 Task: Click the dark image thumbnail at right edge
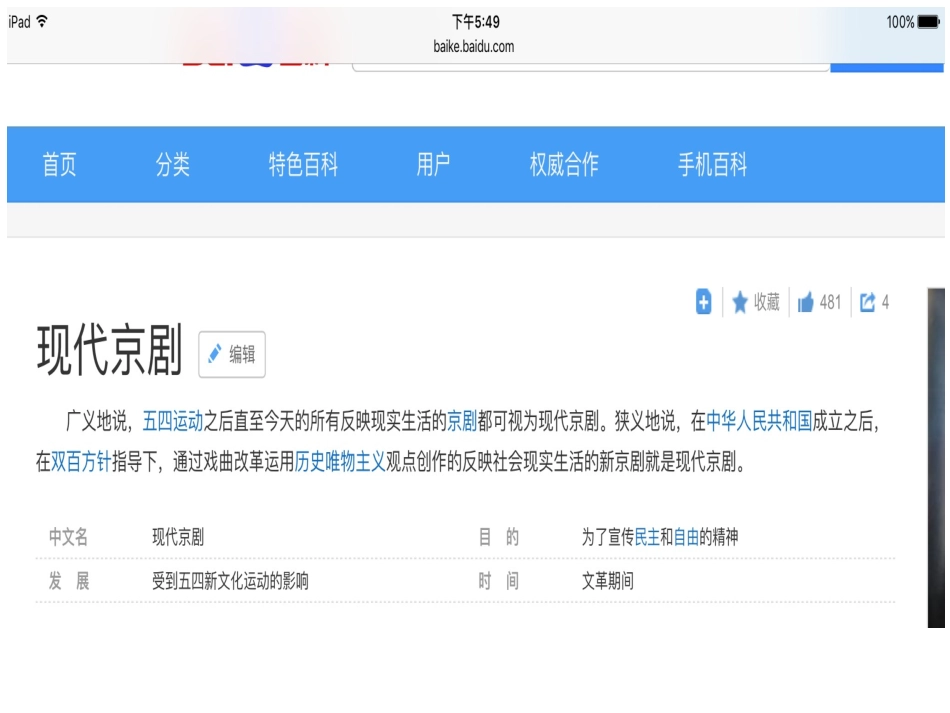[936, 458]
